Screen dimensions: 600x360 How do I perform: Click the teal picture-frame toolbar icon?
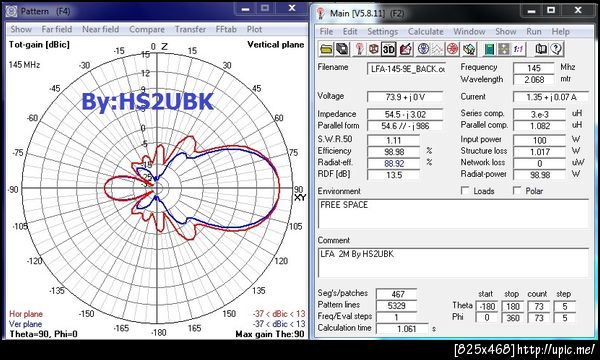tap(469, 49)
